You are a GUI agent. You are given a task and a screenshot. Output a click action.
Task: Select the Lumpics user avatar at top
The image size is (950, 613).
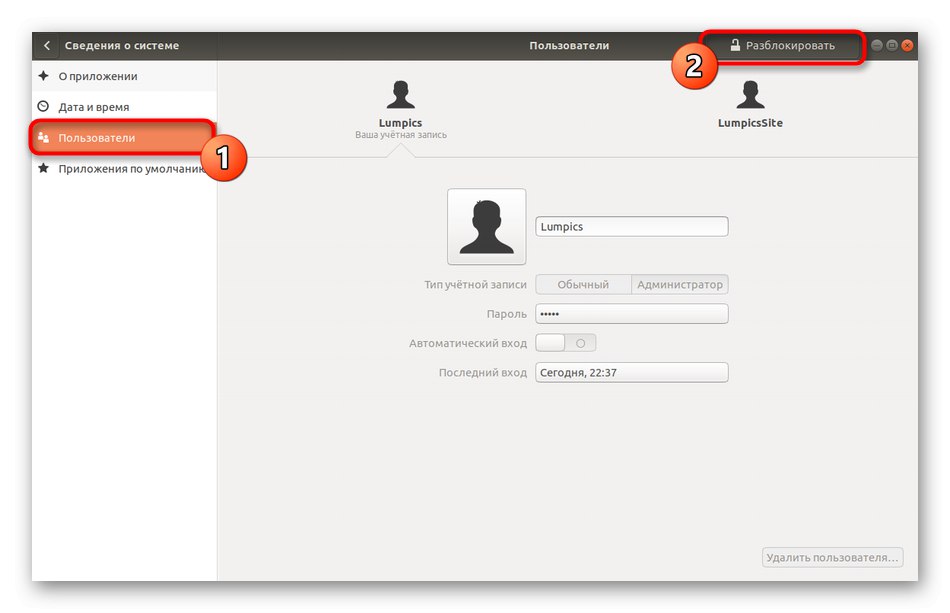click(400, 94)
